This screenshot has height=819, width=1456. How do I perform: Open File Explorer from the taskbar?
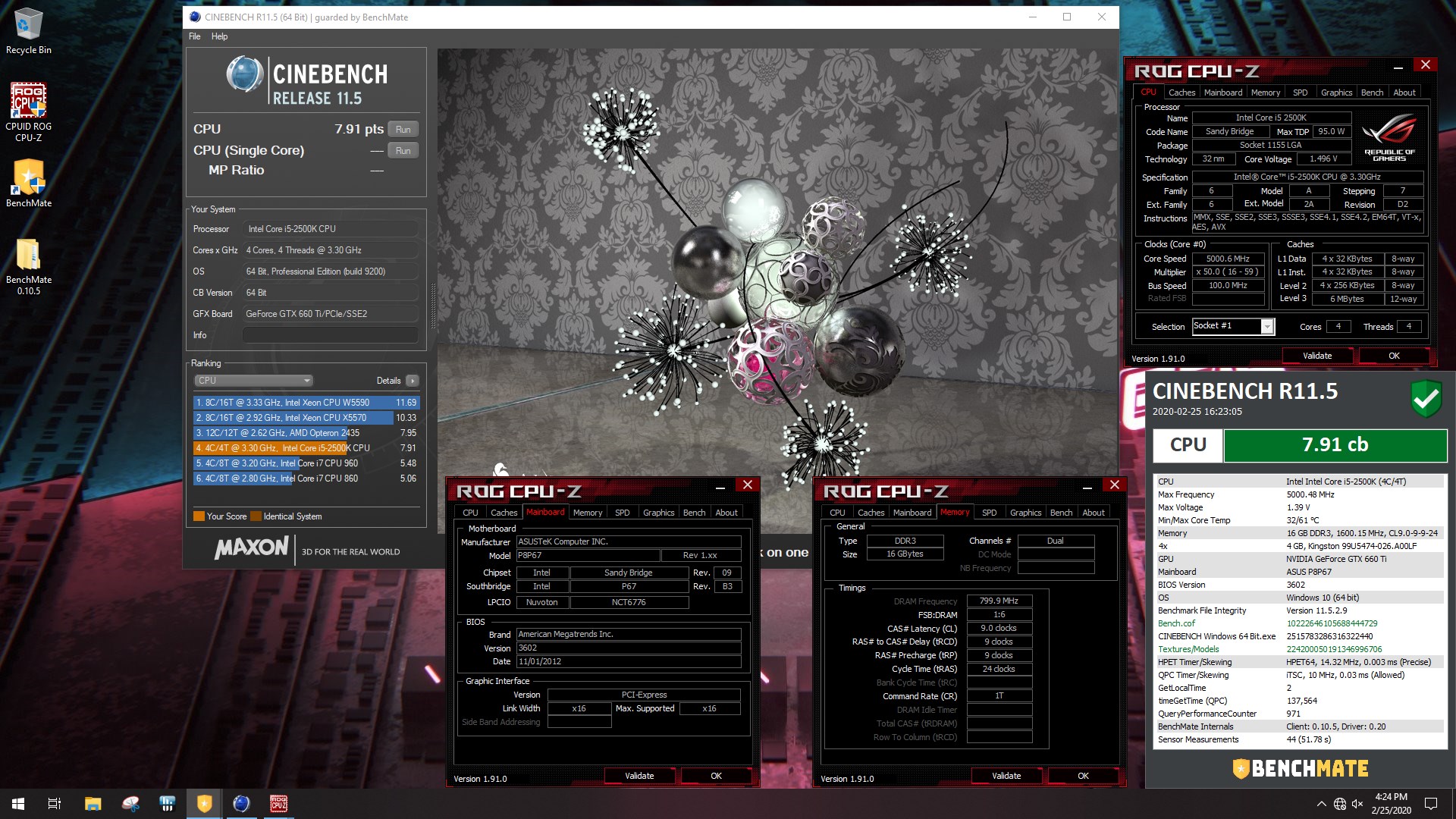point(93,804)
